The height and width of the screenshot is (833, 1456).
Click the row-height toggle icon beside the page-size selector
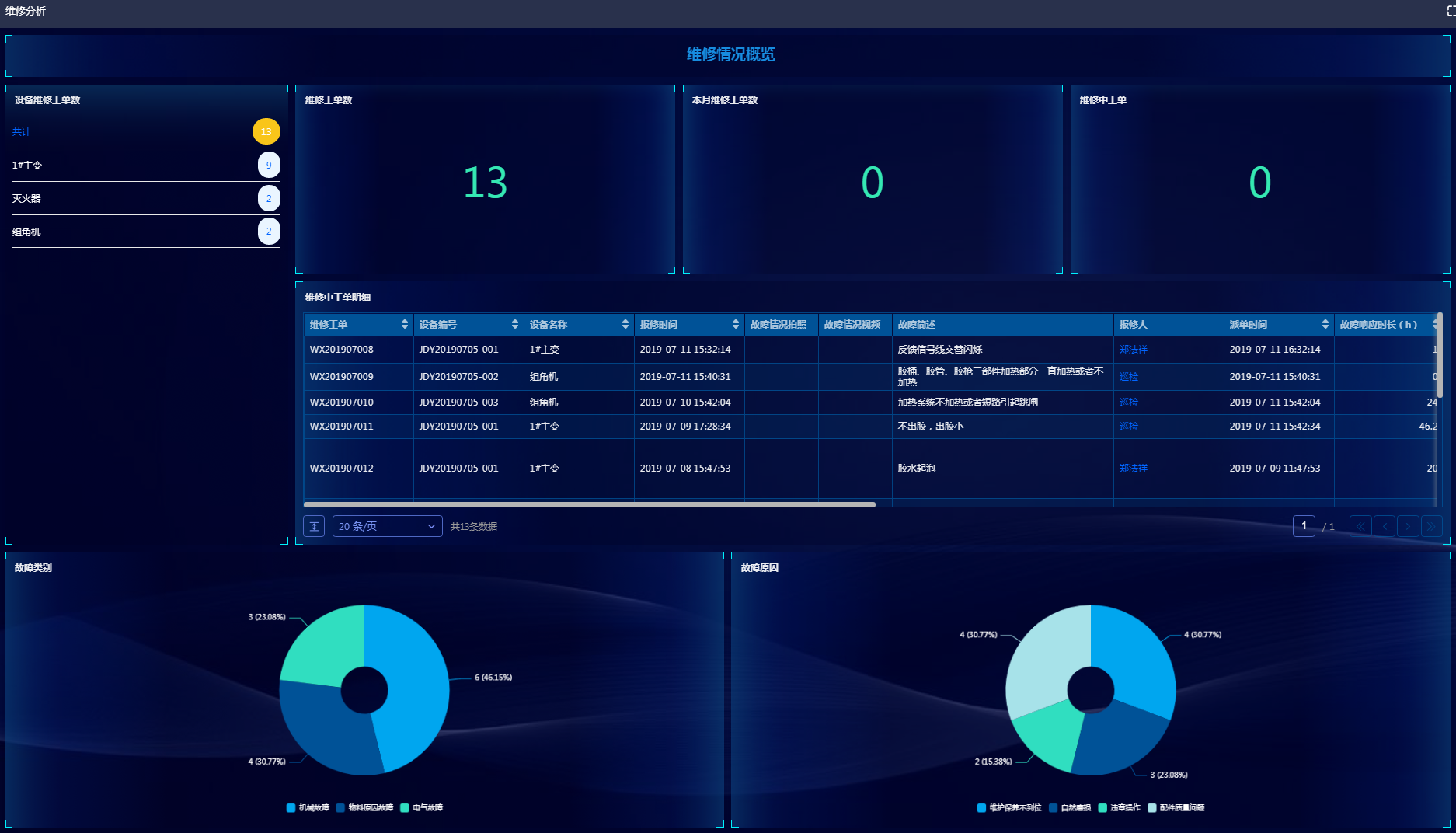[314, 526]
